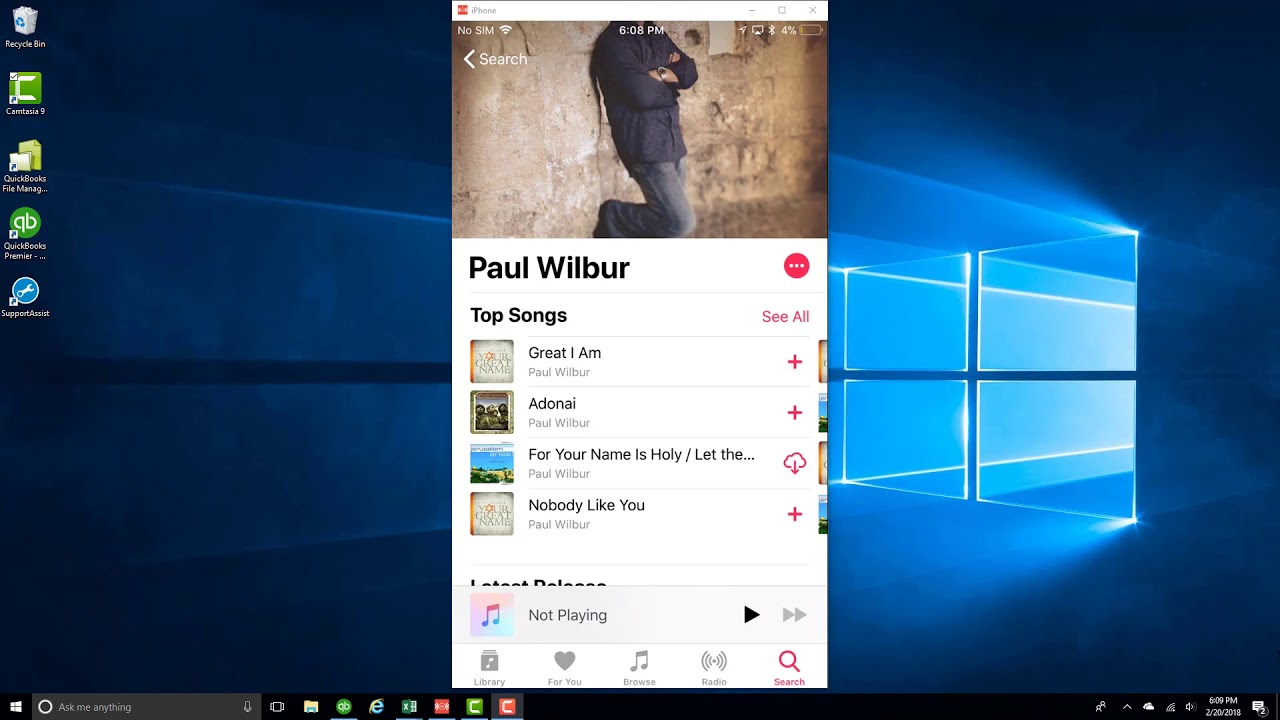Click the Ask me anything search box
This screenshot has height=720, width=1280.
point(146,706)
